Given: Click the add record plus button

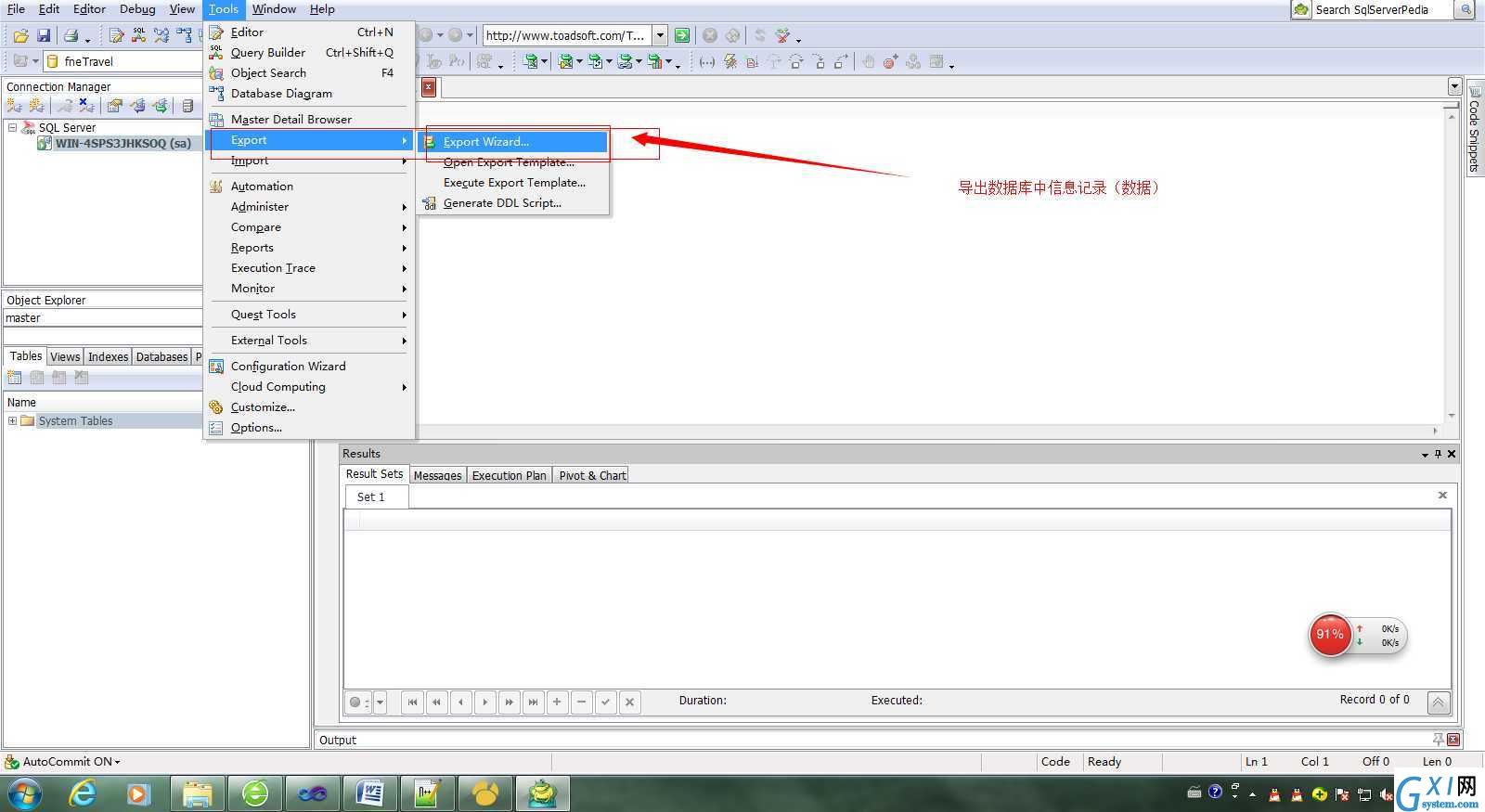Looking at the screenshot, I should pos(557,702).
